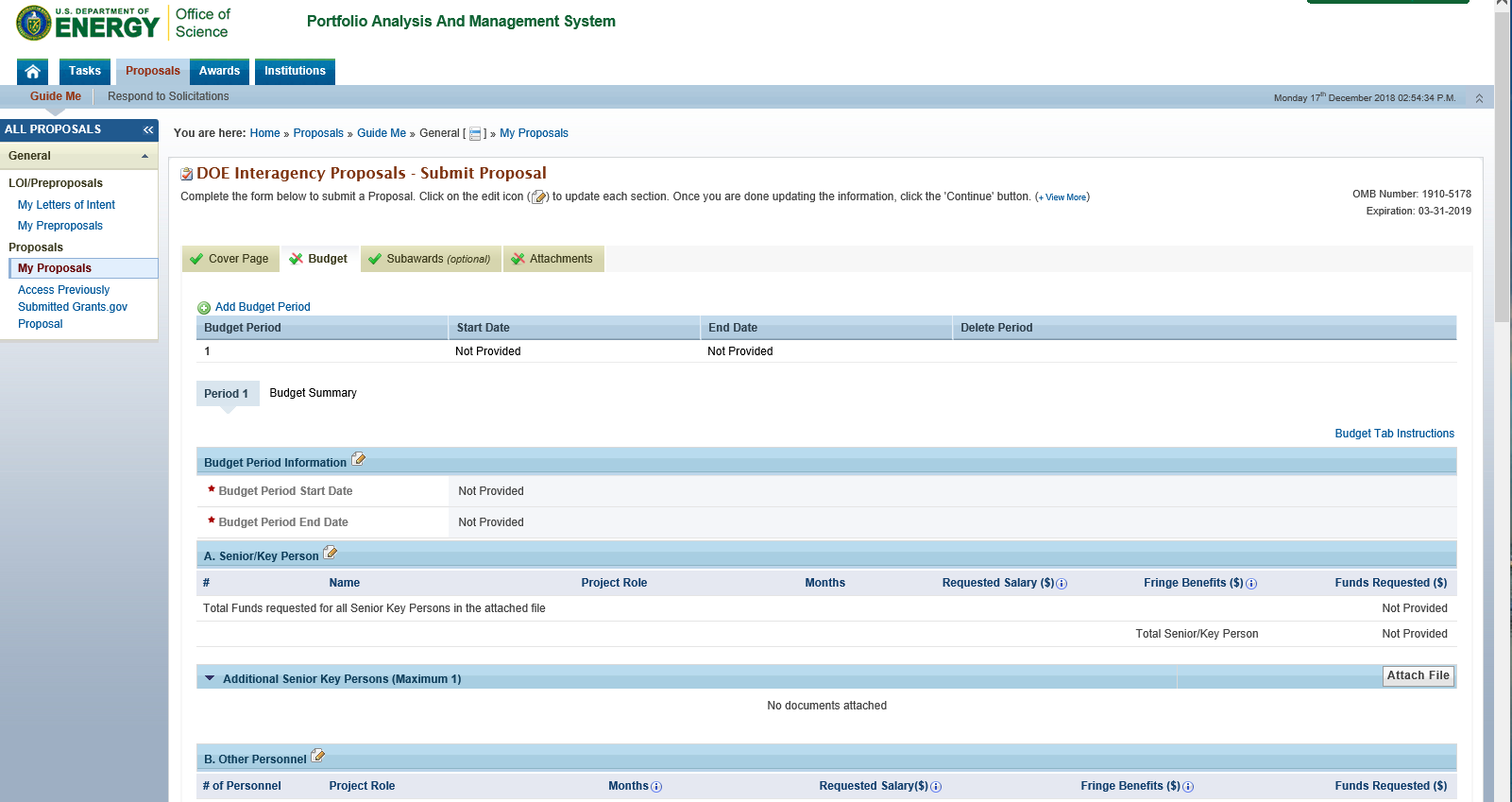1512x802 pixels.
Task: Edit the B. Other Personnel section
Action: [318, 756]
